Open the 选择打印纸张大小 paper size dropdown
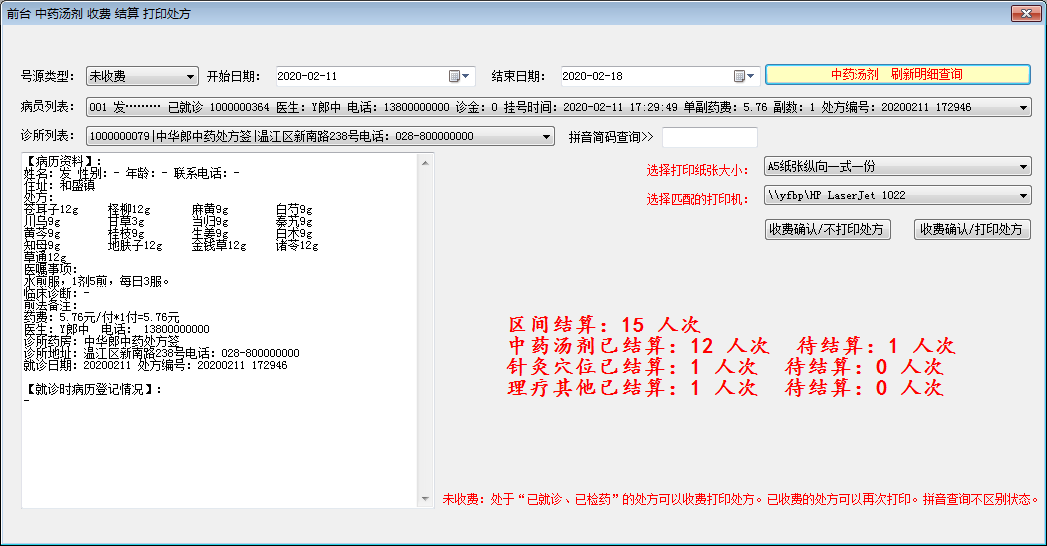This screenshot has width=1047, height=546. [x=1023, y=167]
